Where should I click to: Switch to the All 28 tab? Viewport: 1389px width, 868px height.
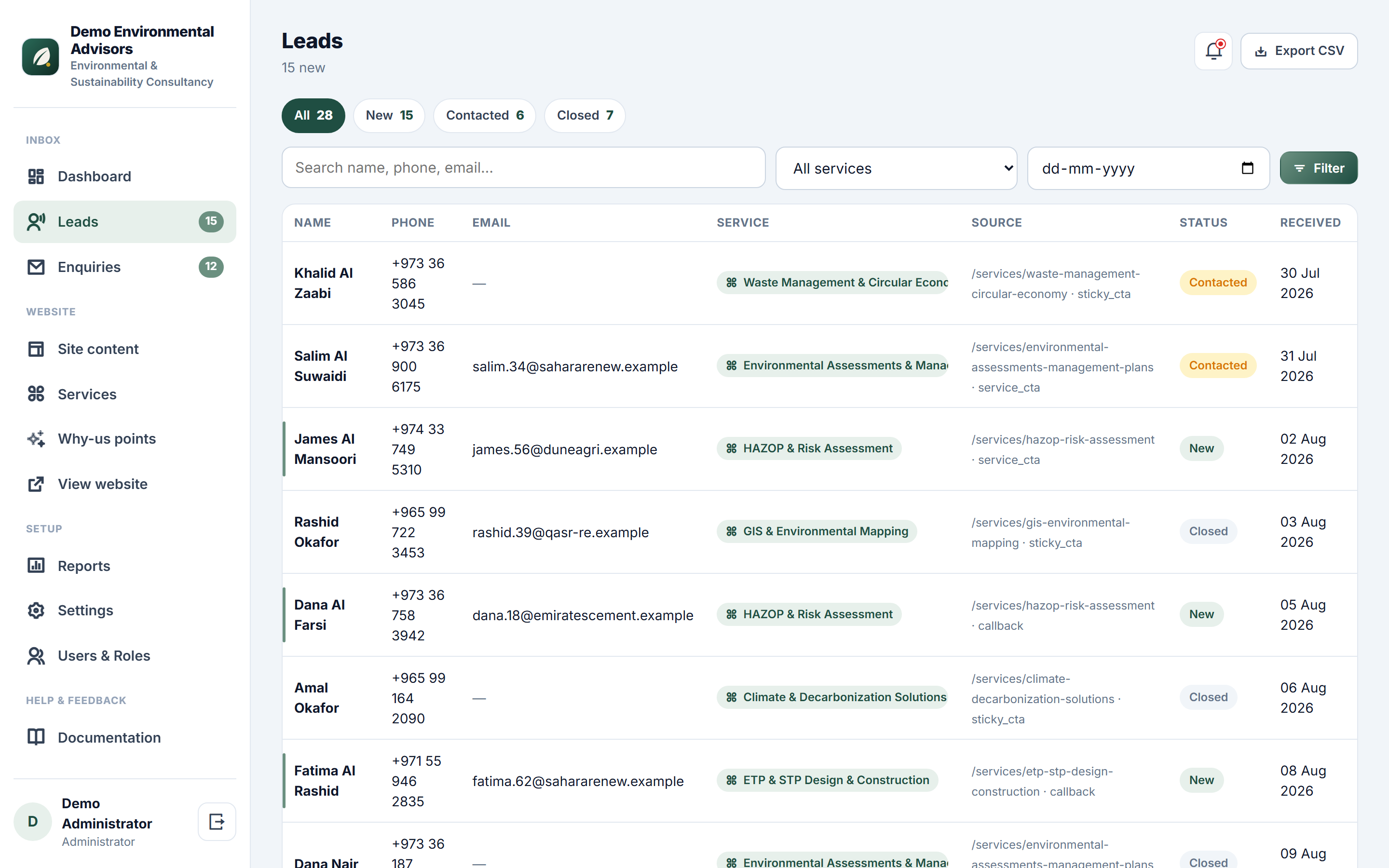pos(313,115)
